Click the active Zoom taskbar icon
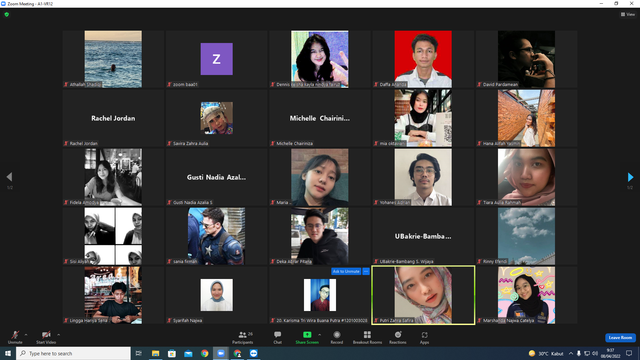Image resolution: width=640 pixels, height=360 pixels. pos(221,353)
